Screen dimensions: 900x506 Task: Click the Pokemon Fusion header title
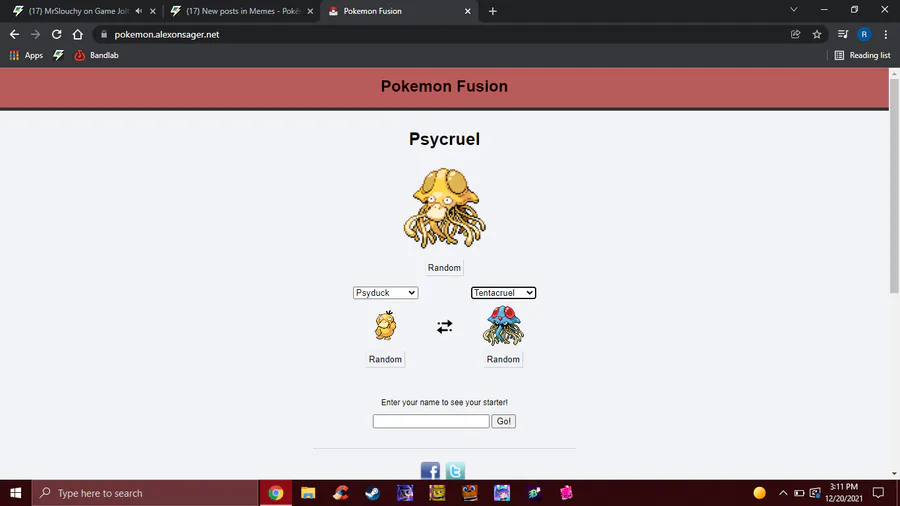pos(444,86)
